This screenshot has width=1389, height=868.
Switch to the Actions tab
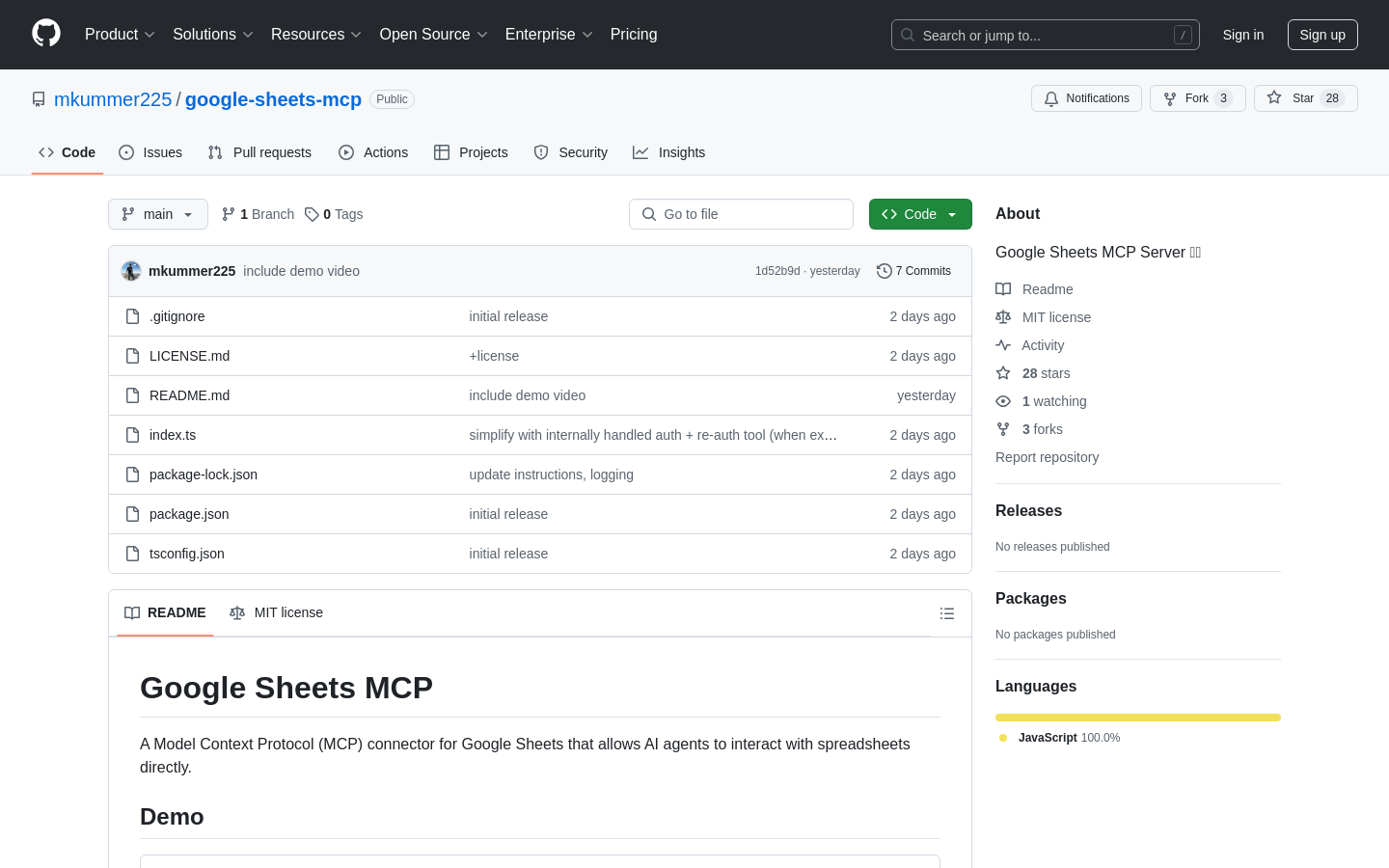[x=373, y=152]
